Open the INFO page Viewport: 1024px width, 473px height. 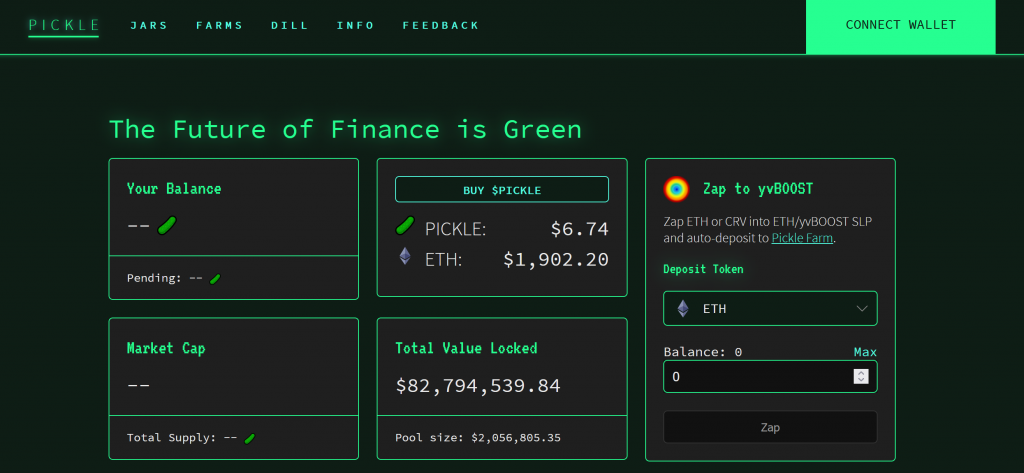[355, 25]
